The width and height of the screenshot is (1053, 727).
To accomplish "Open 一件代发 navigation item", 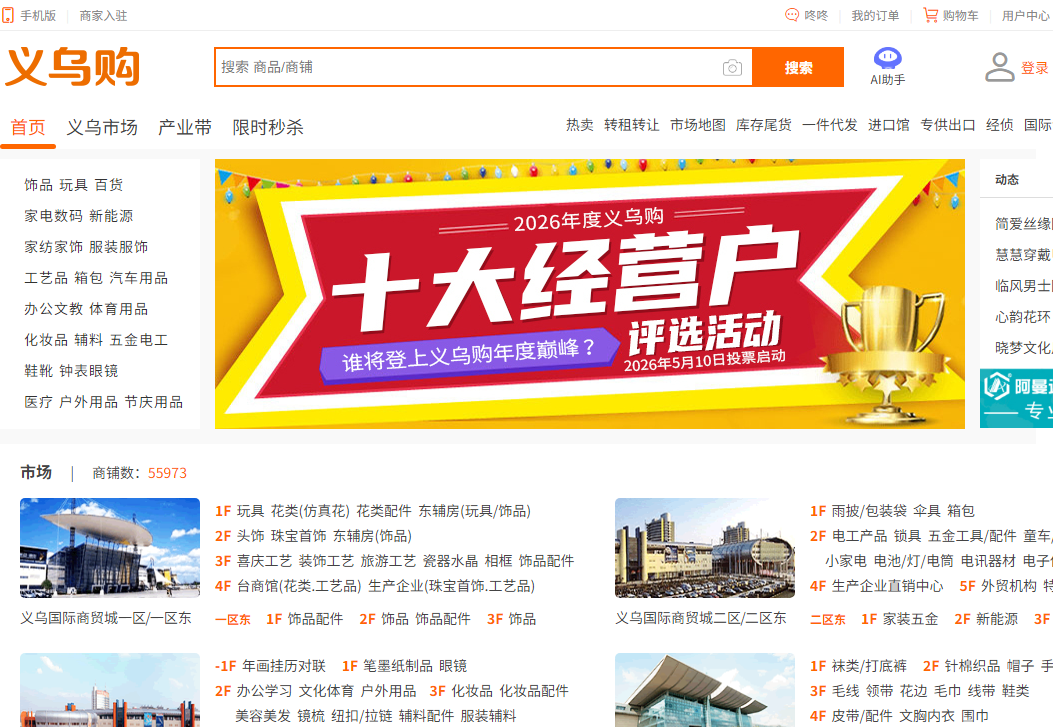I will (x=829, y=125).
